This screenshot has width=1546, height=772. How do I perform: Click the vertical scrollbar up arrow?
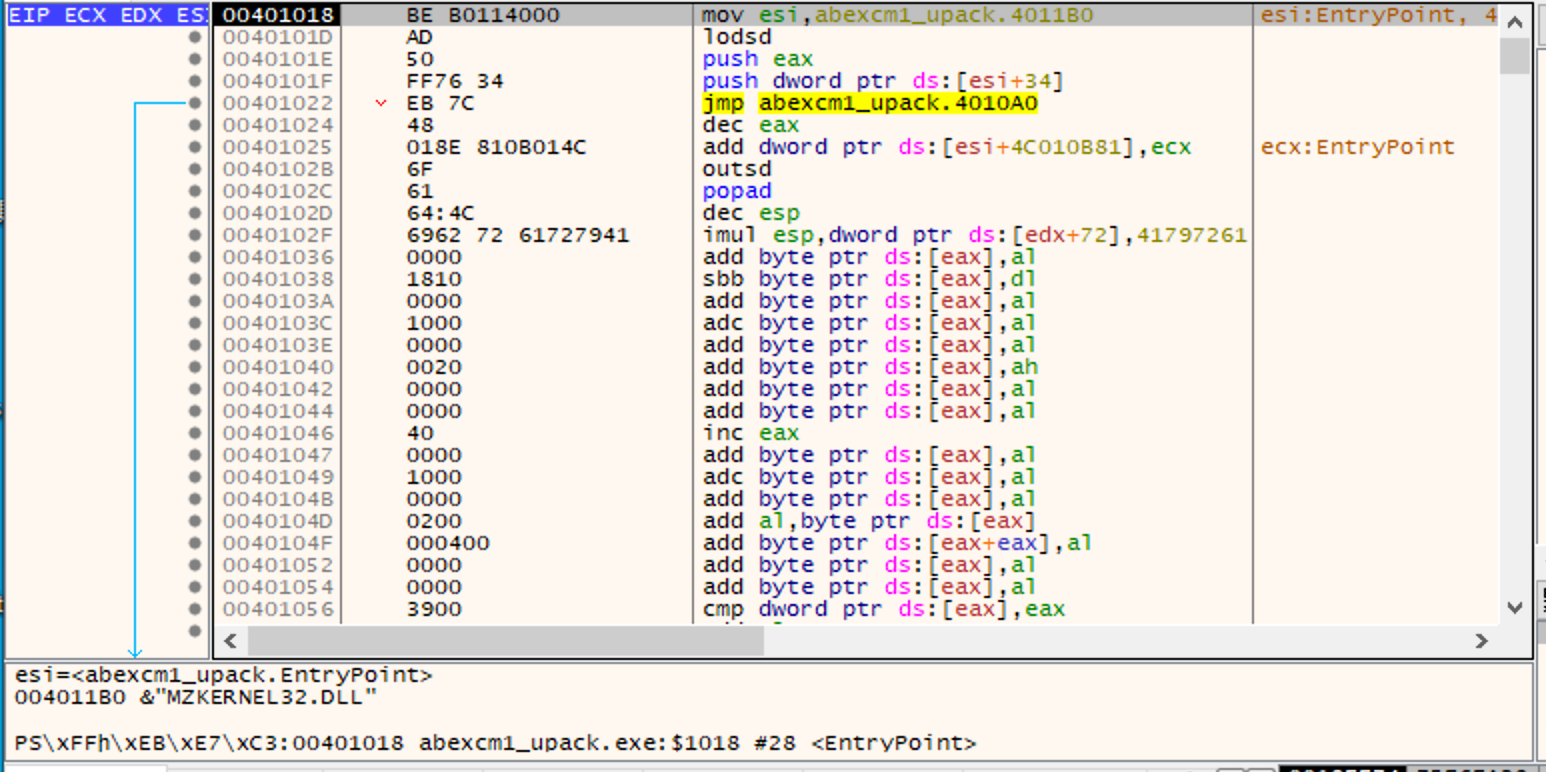1515,23
